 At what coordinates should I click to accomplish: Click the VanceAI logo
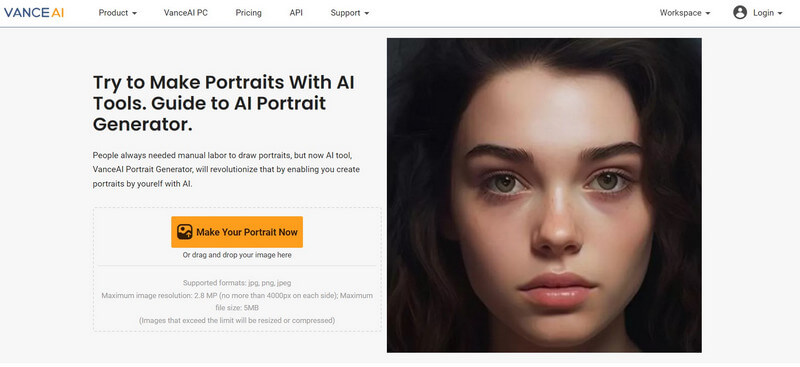point(34,13)
